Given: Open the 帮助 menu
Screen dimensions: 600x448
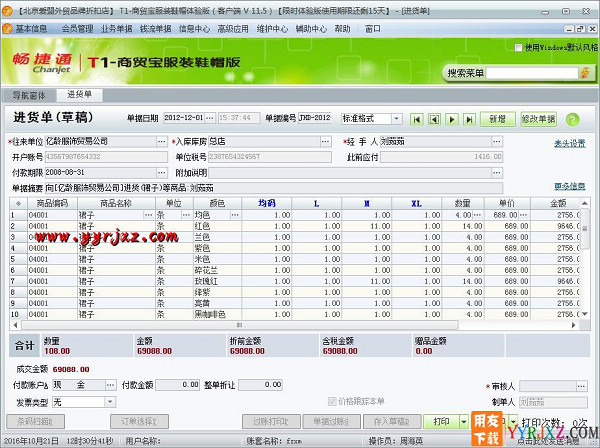Looking at the screenshot, I should click(x=342, y=29).
